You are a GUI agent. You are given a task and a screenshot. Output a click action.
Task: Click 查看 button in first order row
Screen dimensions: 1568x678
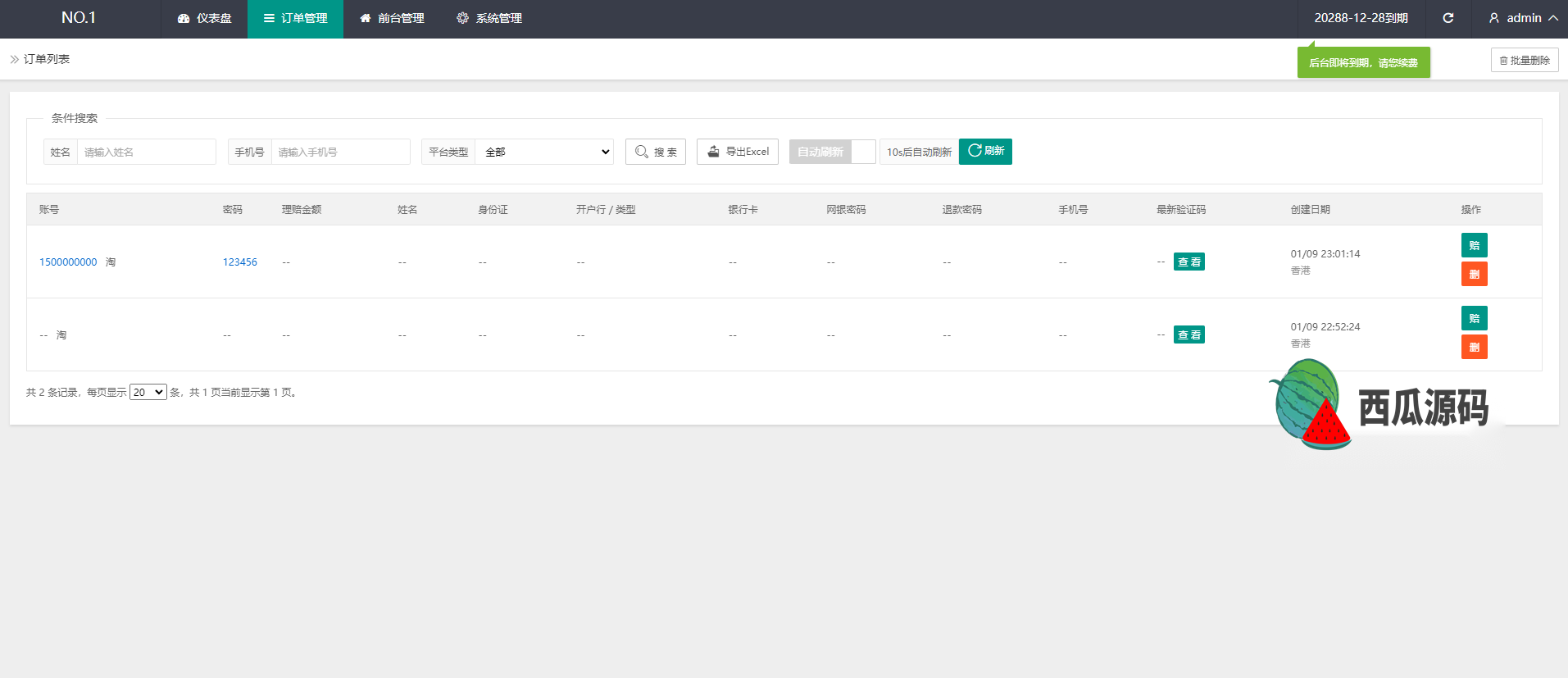click(1188, 262)
